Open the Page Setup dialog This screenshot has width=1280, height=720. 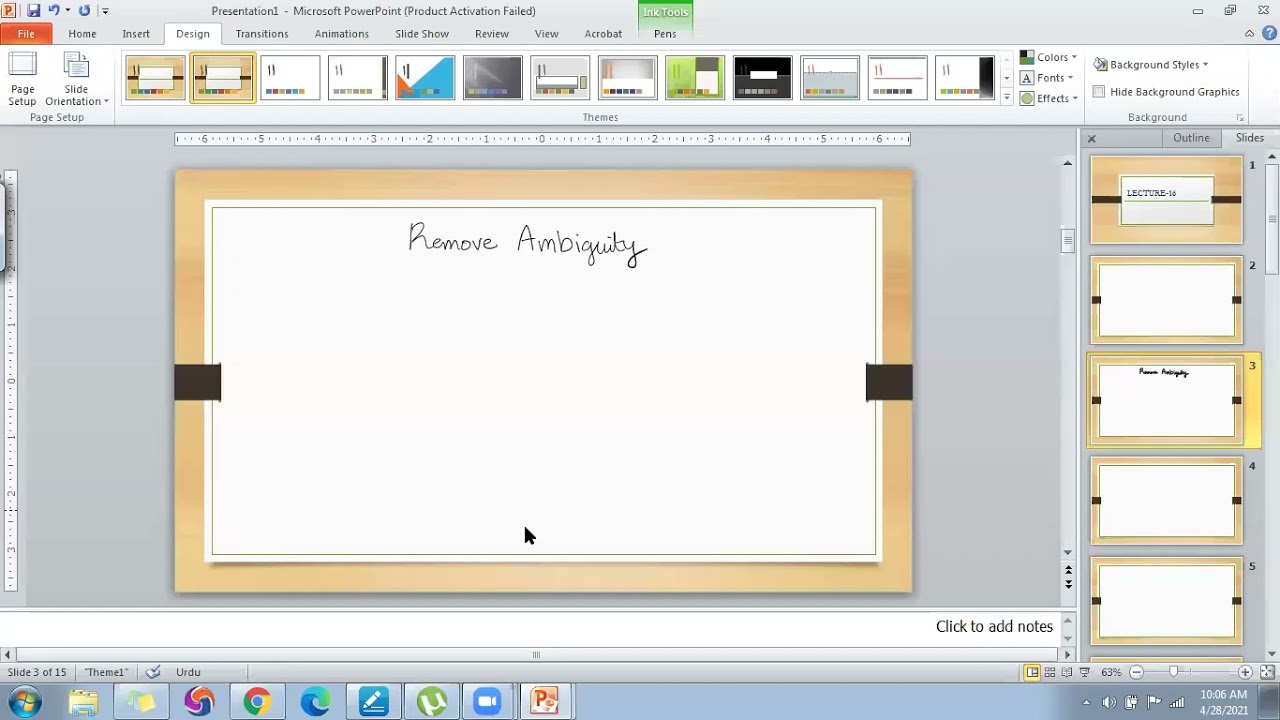click(22, 80)
